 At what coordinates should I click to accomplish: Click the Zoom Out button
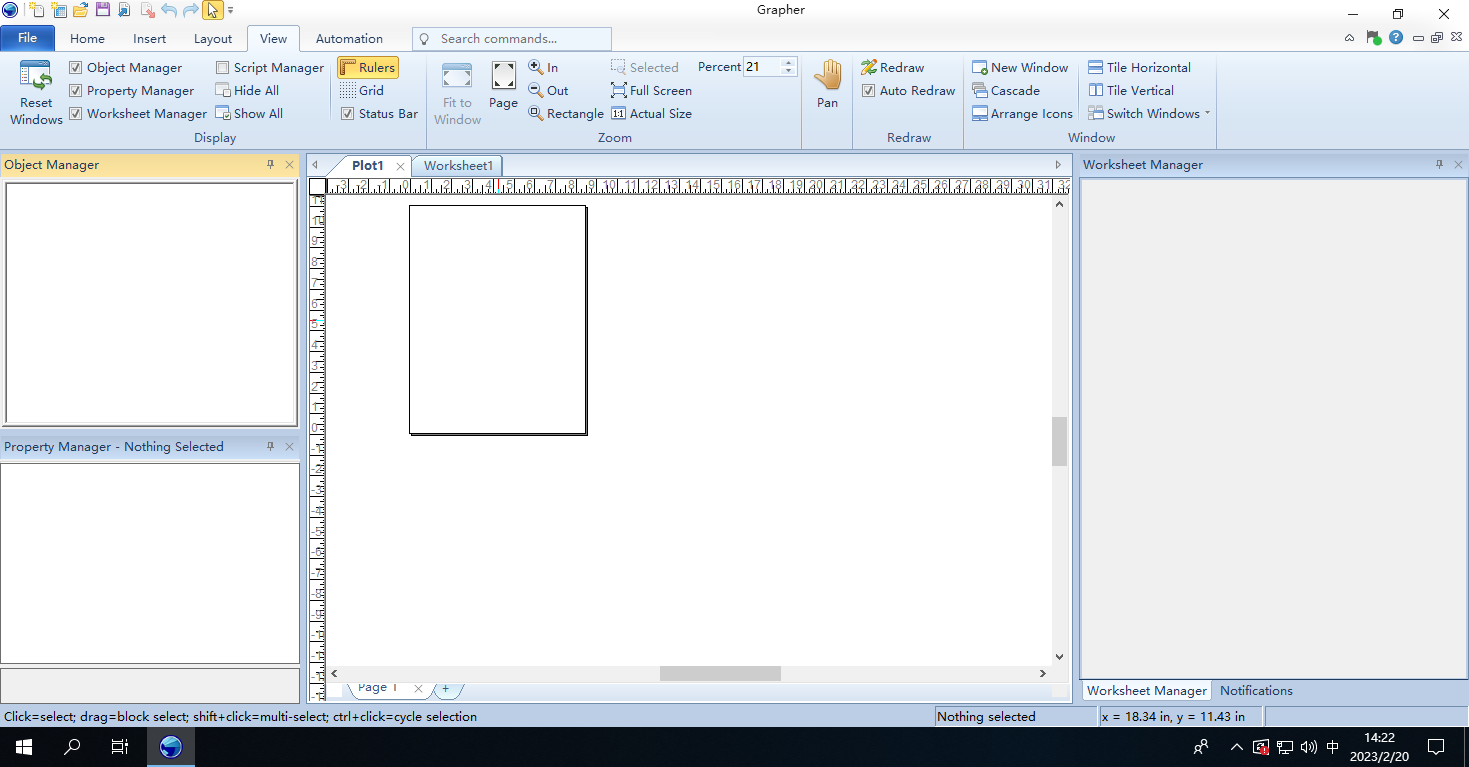click(x=549, y=90)
